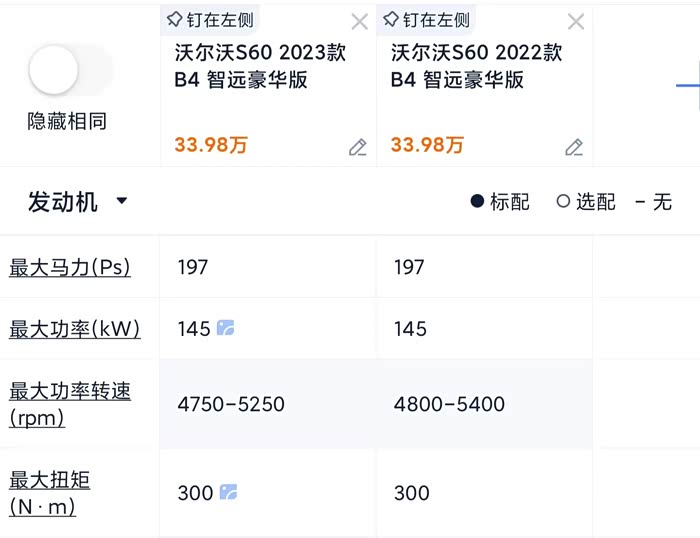Edit the 2022款 S60 car selection
The width and height of the screenshot is (700, 538).
tap(574, 147)
